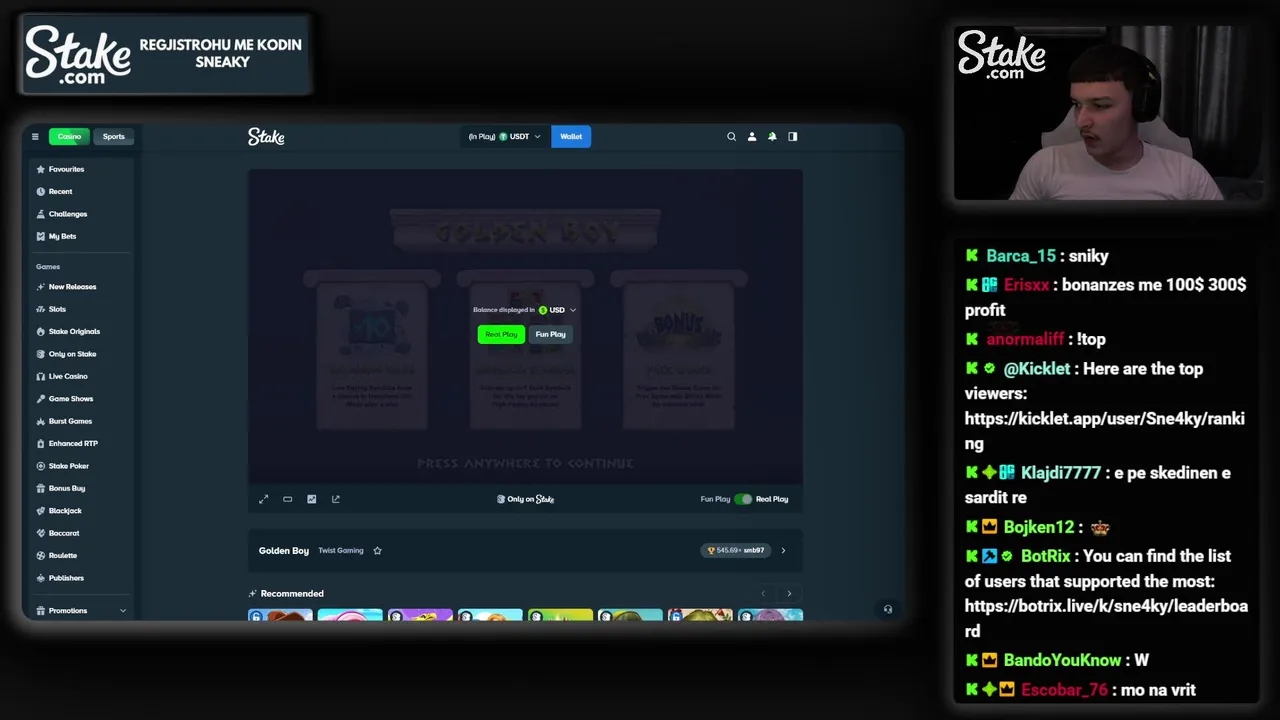
Task: Open first Recommended game thumbnail
Action: coord(280,615)
